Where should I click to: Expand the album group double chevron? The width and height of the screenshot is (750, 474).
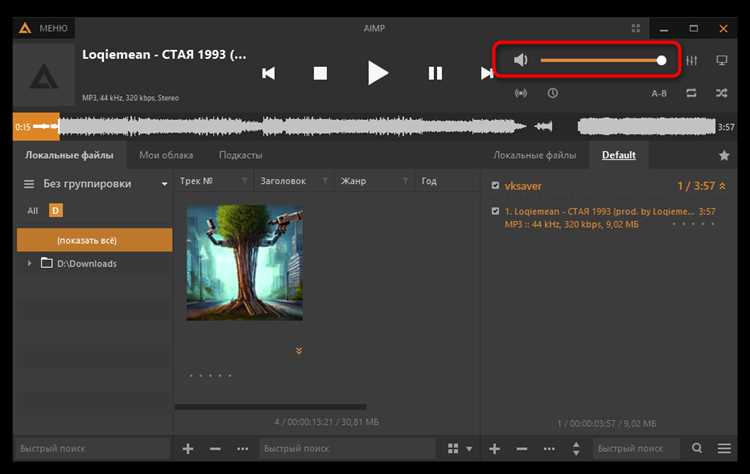(x=299, y=351)
